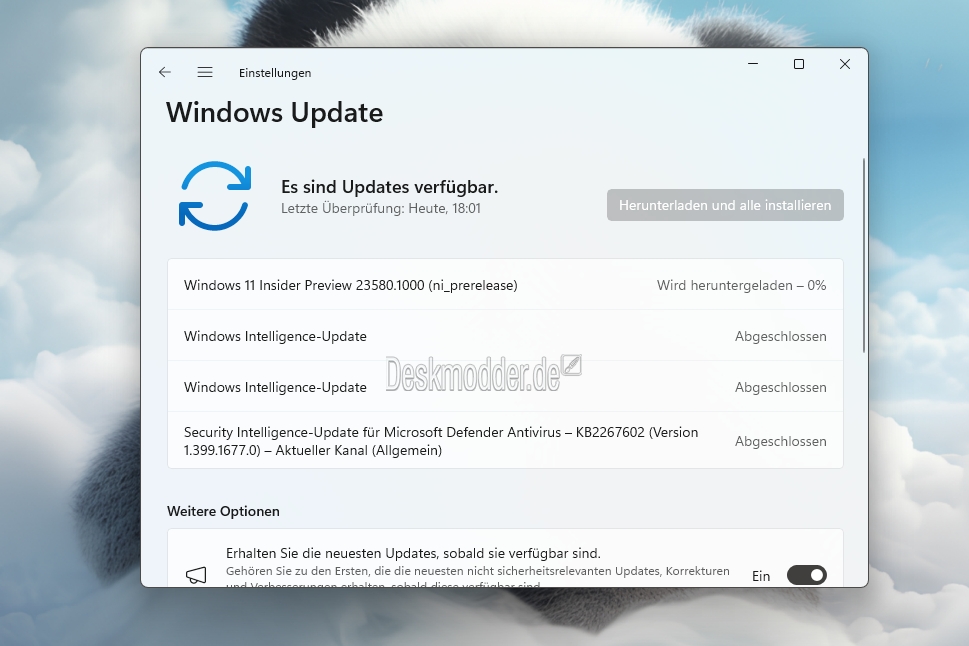The height and width of the screenshot is (646, 969).
Task: Click the 'Es sind Updates verfügbar.' heading
Action: tap(389, 187)
